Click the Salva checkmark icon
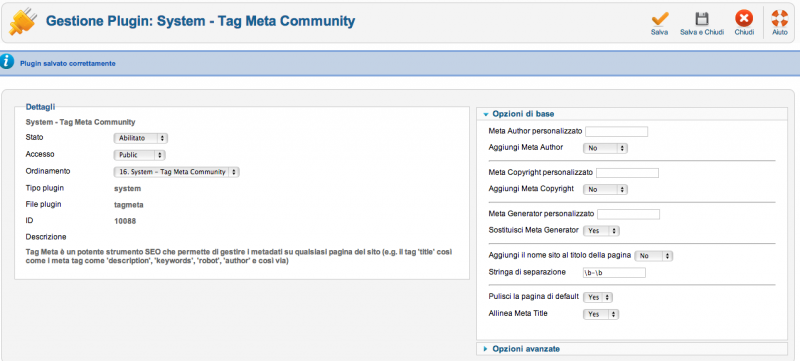The width and height of the screenshot is (800, 361). point(660,19)
